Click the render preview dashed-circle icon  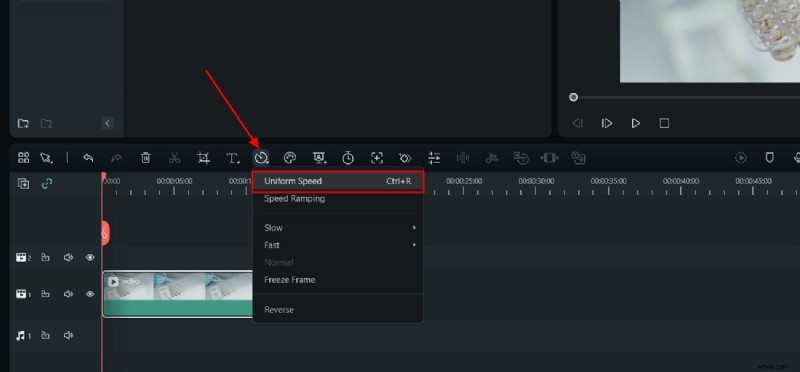[741, 158]
